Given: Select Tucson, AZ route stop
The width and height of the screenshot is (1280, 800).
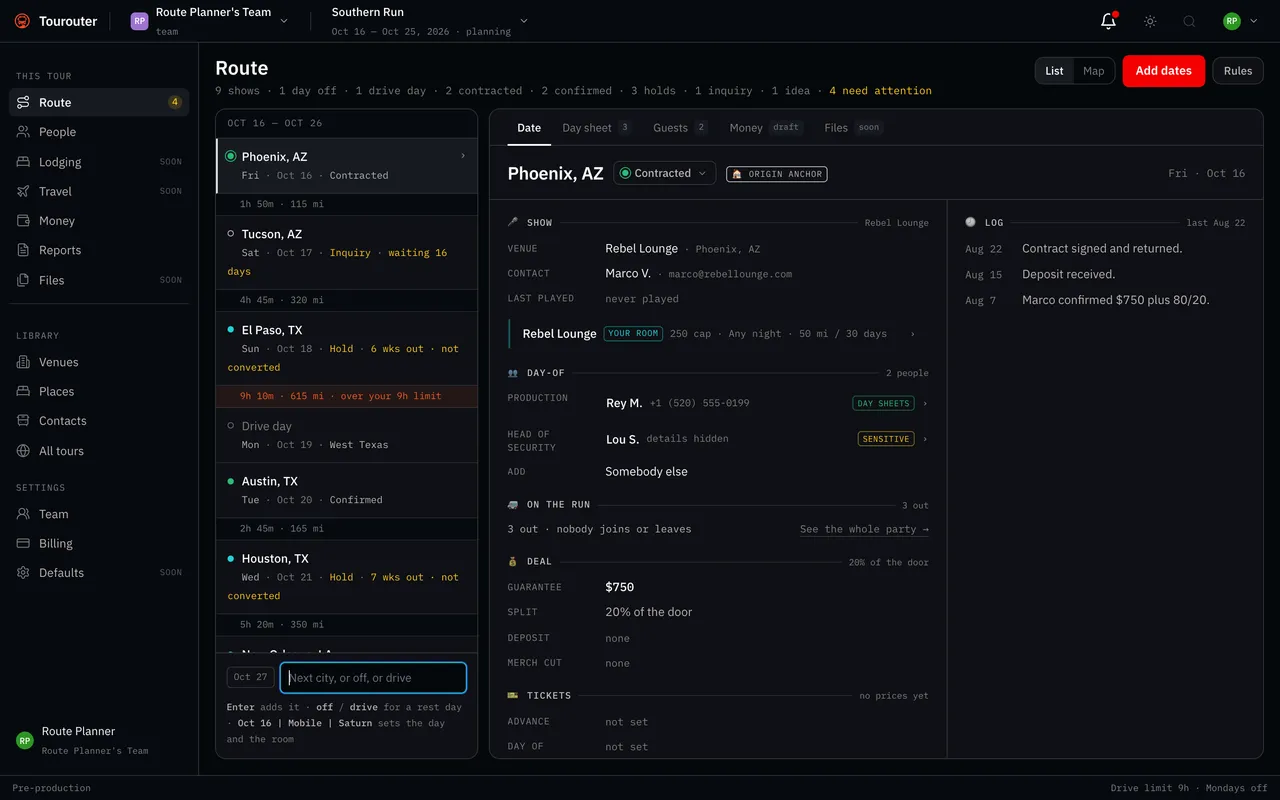Looking at the screenshot, I should tap(346, 252).
